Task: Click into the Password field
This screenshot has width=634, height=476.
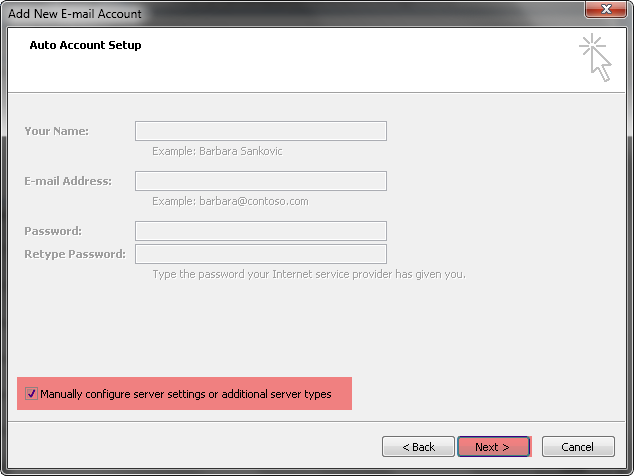Action: (261, 231)
